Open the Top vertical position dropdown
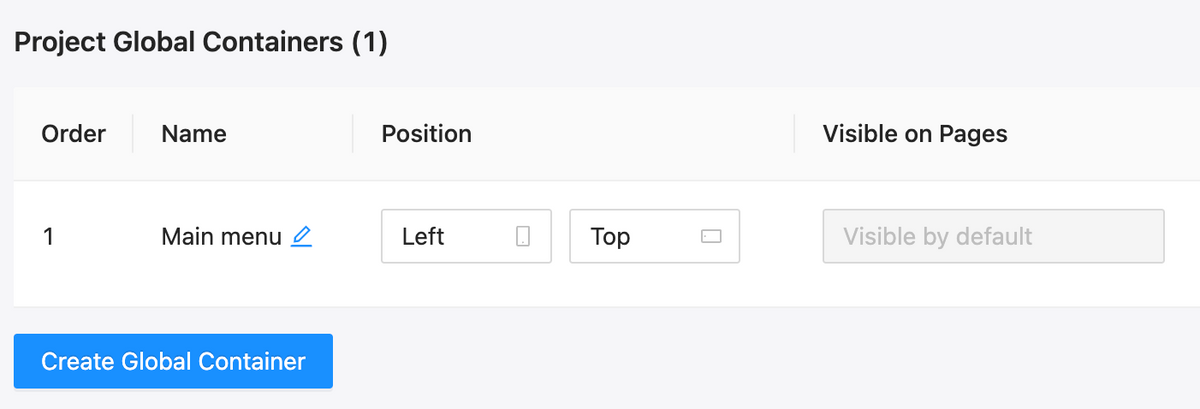Viewport: 1200px width, 409px height. [654, 237]
